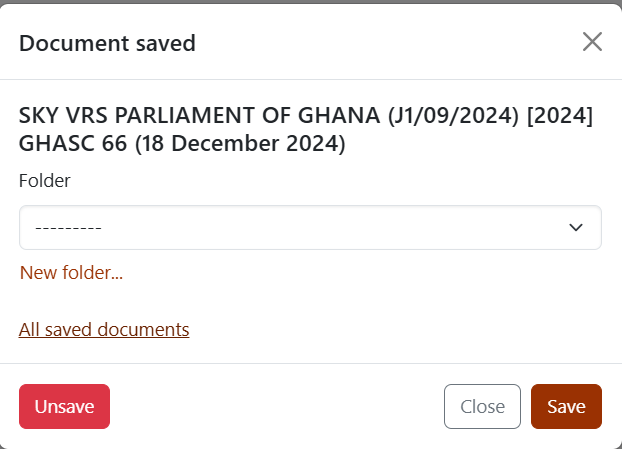Click the brown Save button
Image resolution: width=622 pixels, height=449 pixels.
(x=566, y=406)
